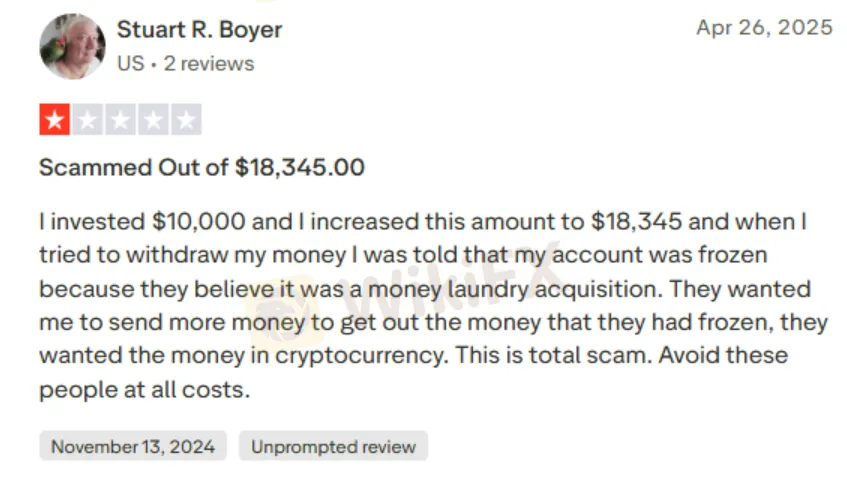Click the "US" country label

pyautogui.click(x=130, y=64)
